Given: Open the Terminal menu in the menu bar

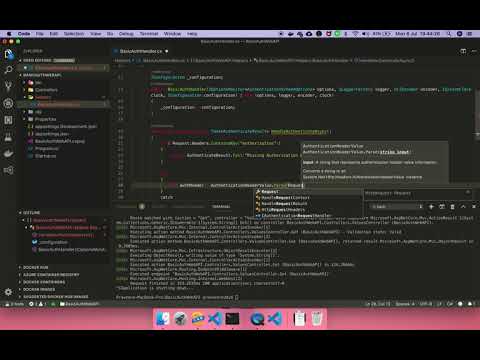Looking at the screenshot, I should (149, 34).
